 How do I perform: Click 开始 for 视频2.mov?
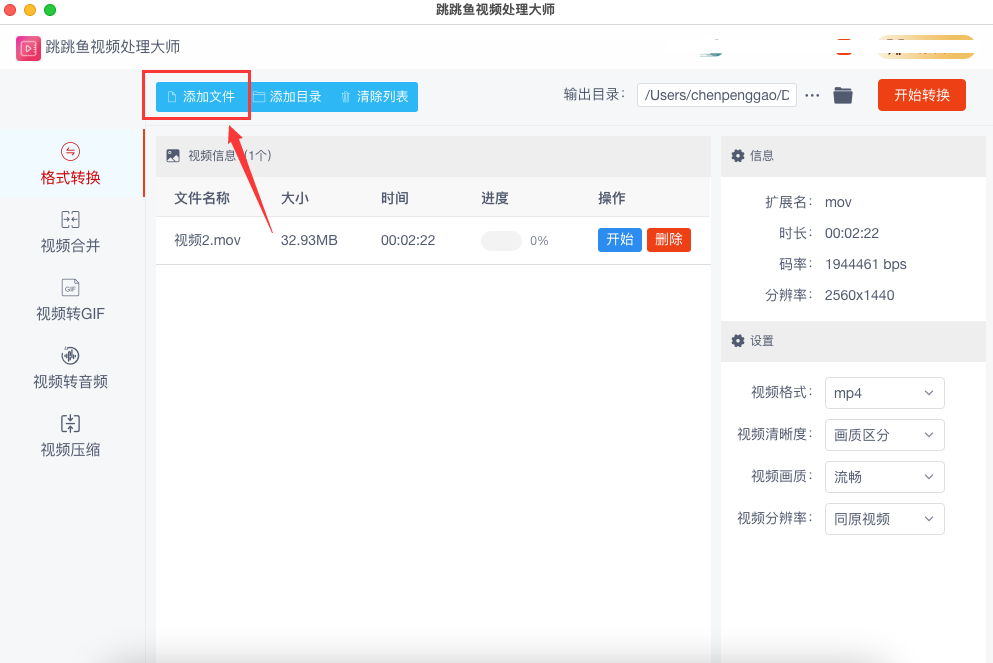[620, 240]
